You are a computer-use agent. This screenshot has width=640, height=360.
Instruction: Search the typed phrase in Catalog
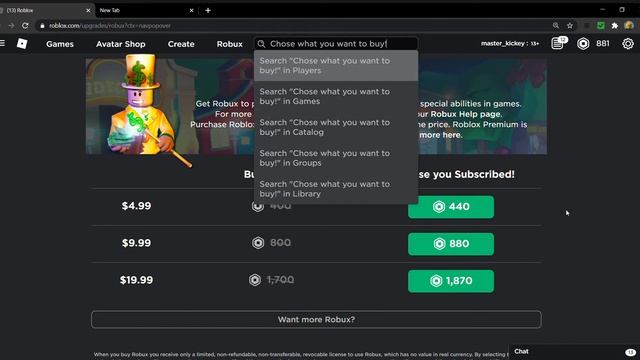[336, 127]
